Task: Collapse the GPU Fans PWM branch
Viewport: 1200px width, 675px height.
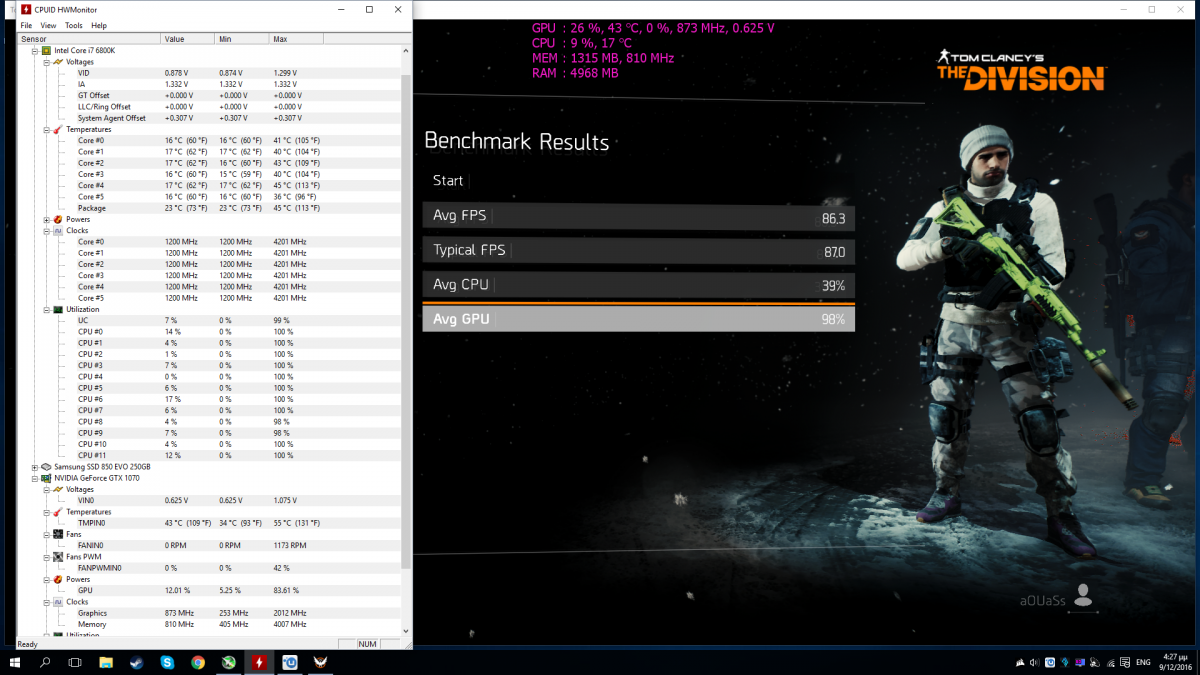Action: tap(46, 557)
